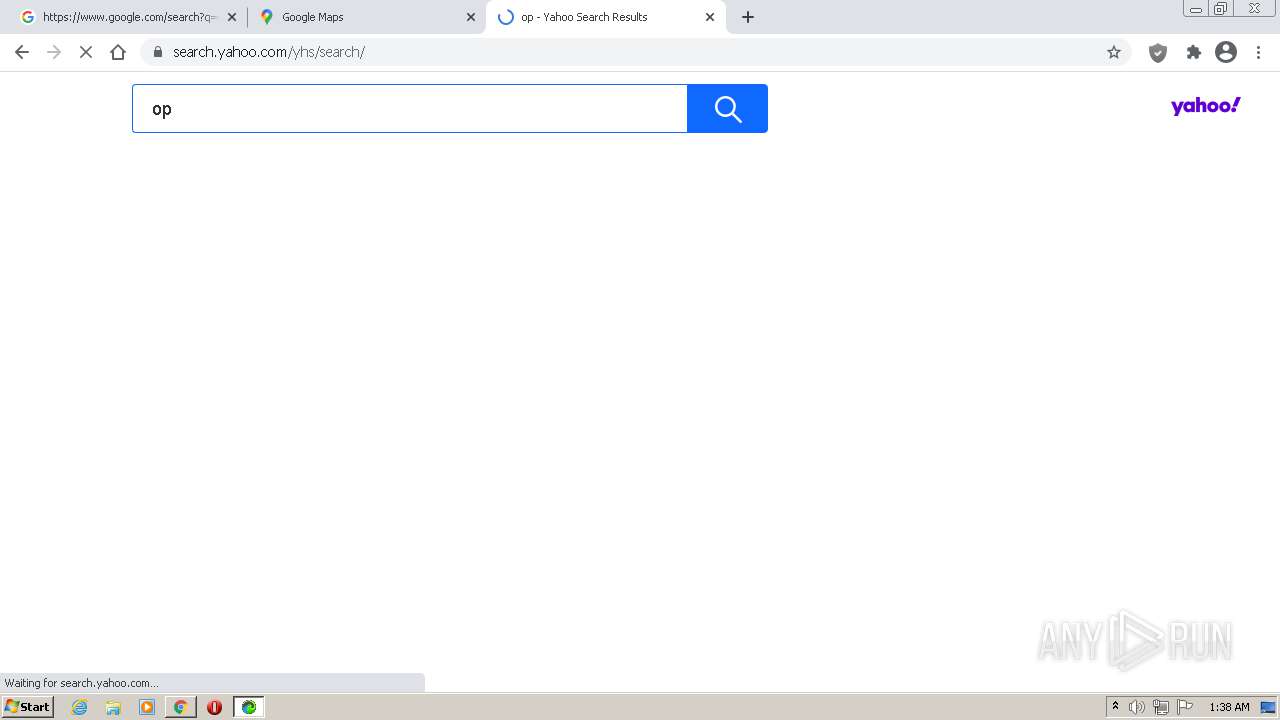The width and height of the screenshot is (1280, 720).
Task: Close the Yahoo Search Results tab
Action: 710,17
